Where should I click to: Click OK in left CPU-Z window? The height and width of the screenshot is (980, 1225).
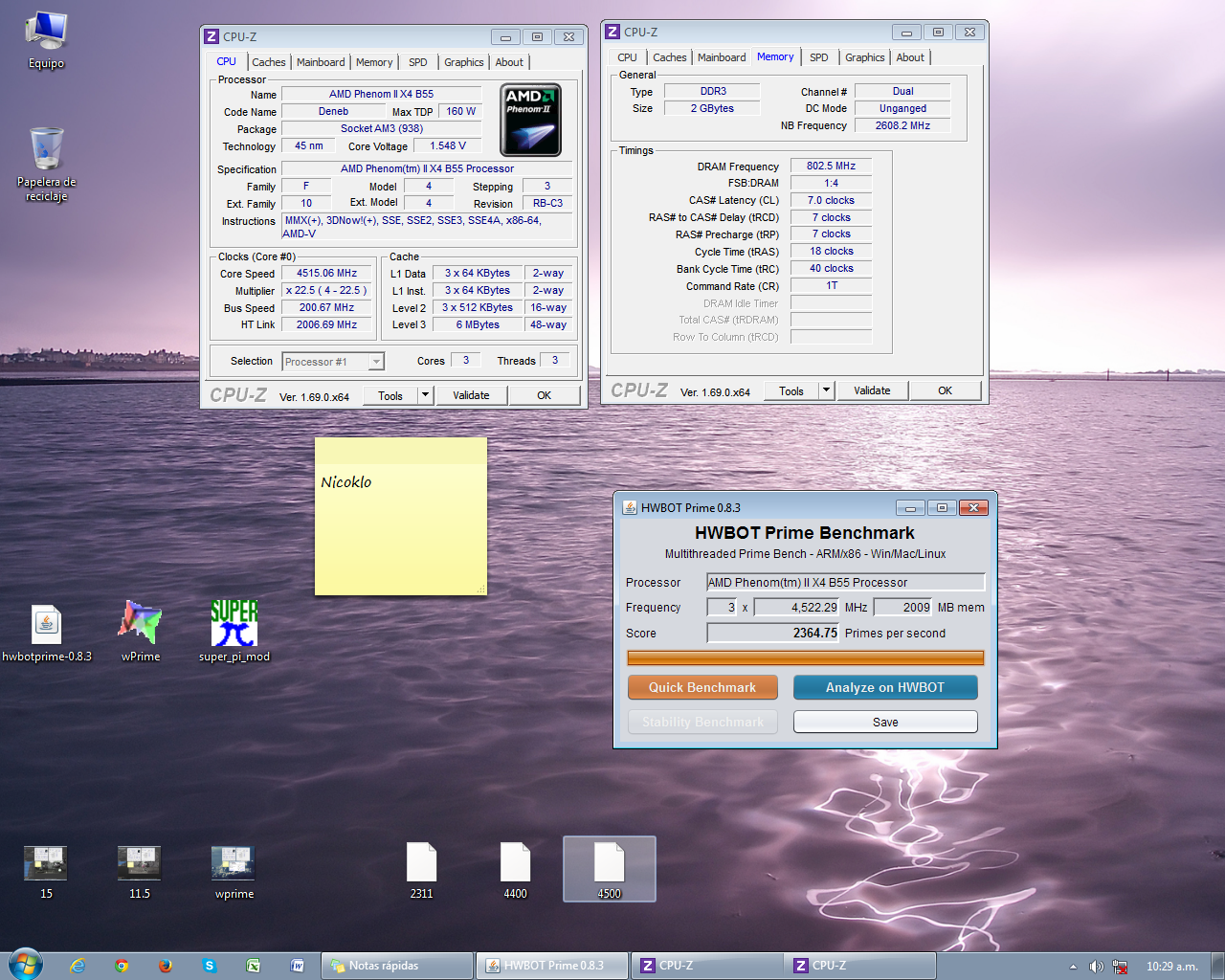click(x=545, y=395)
